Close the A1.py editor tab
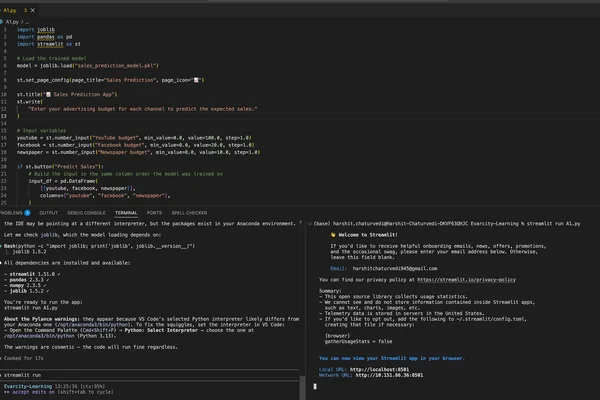The height and width of the screenshot is (400, 600). (x=33, y=10)
